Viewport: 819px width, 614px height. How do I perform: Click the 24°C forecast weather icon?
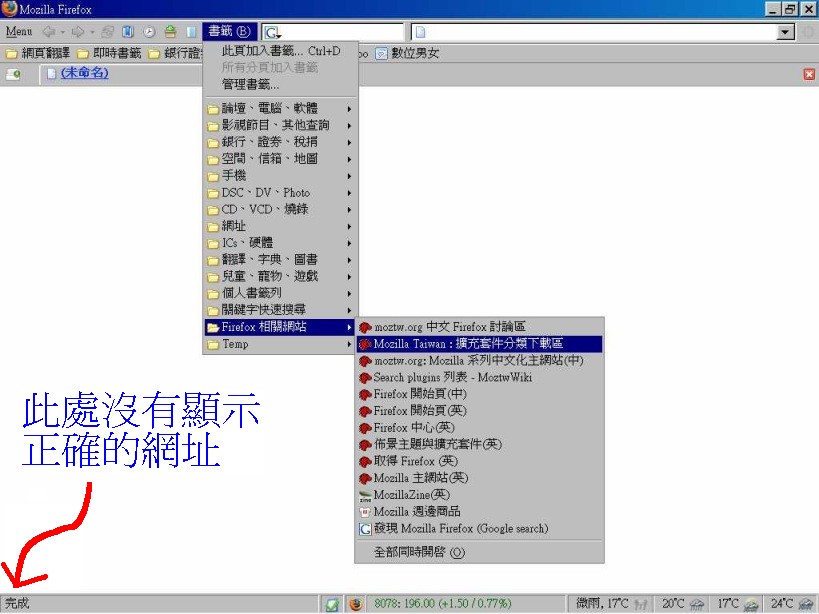806,605
